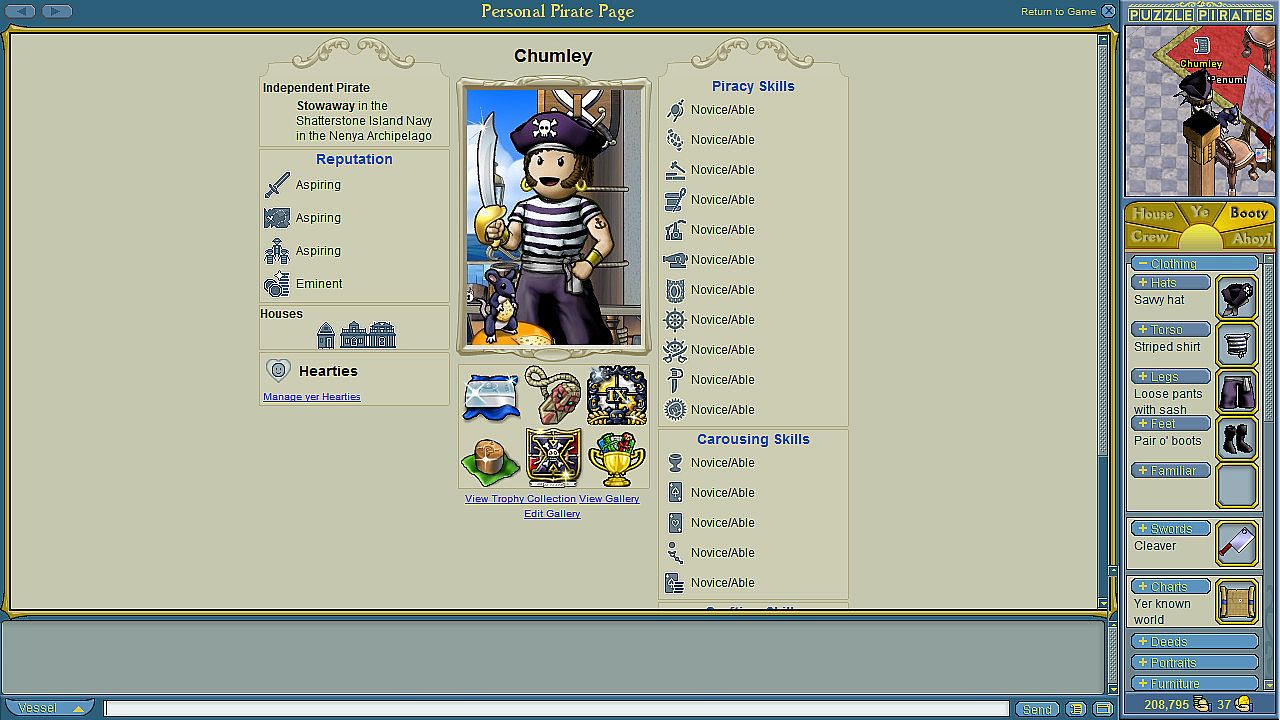This screenshot has height=720, width=1280.
Task: Click the Cleaver sword icon
Action: point(1237,544)
